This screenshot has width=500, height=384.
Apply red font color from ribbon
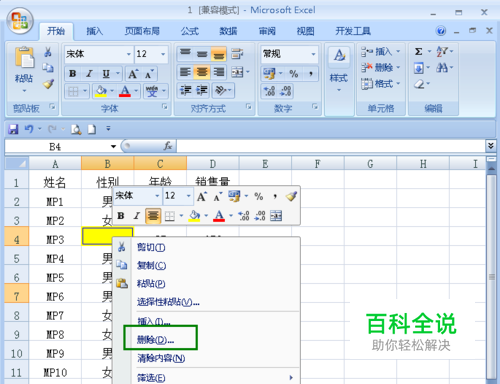(125, 91)
